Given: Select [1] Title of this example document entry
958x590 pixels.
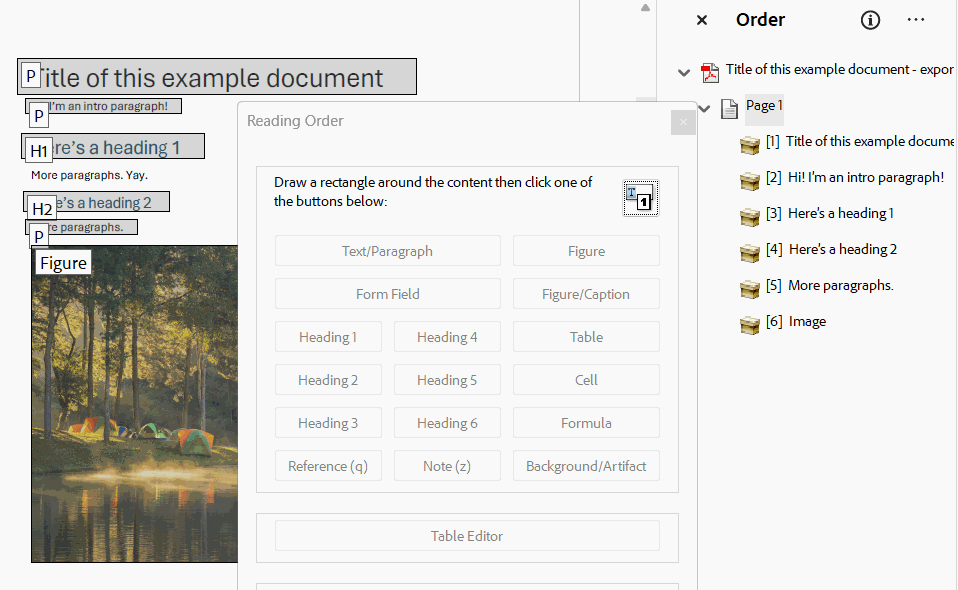Looking at the screenshot, I should click(860, 141).
